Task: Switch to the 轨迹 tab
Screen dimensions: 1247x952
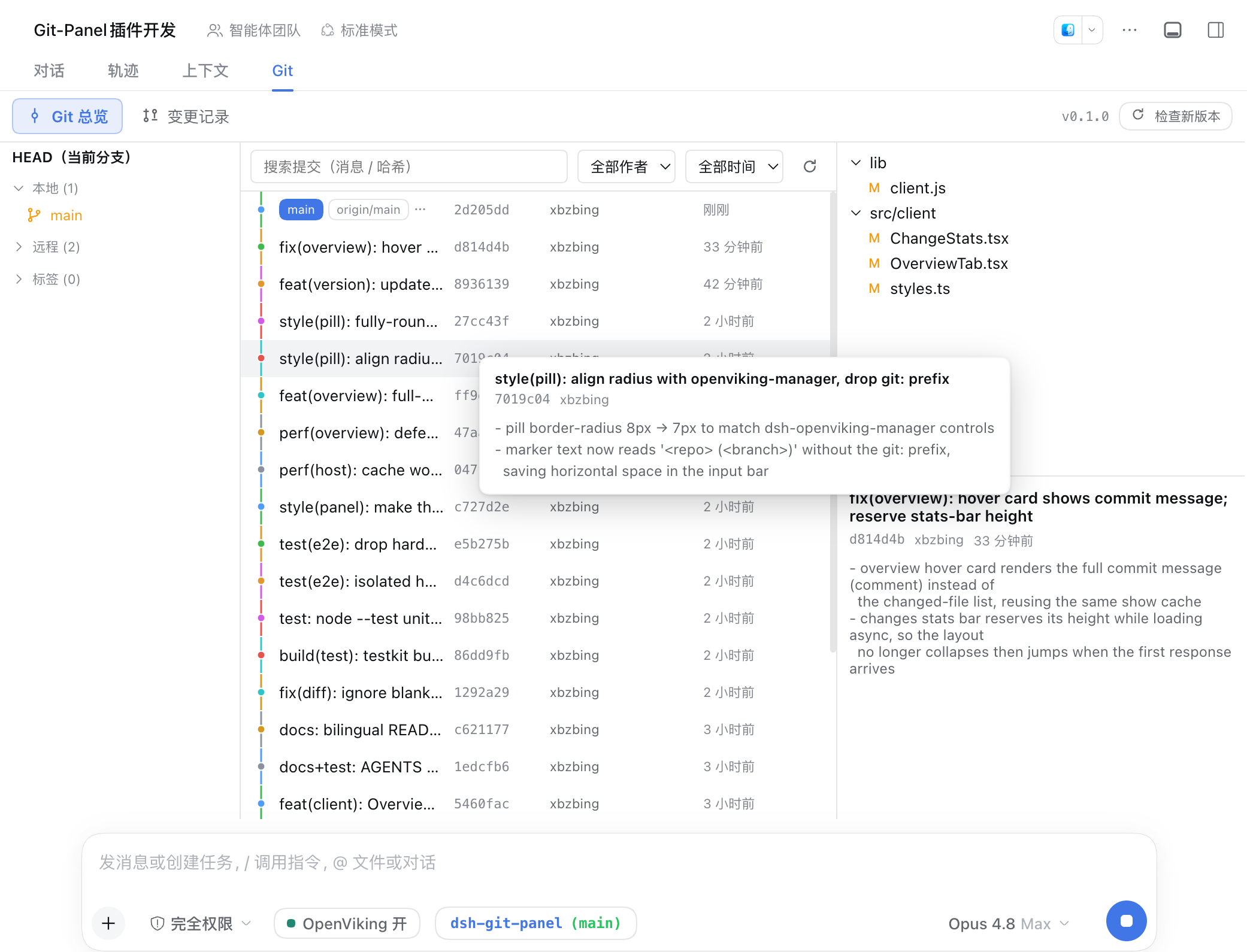Action: tap(123, 71)
